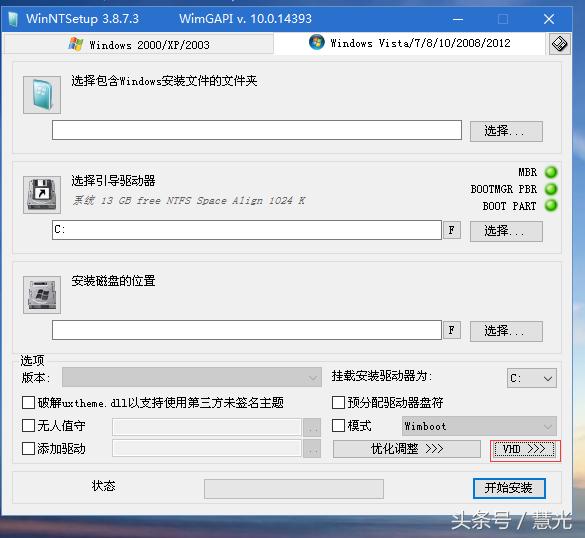Click the unattended file path field
The image size is (585, 538).
coord(207,427)
